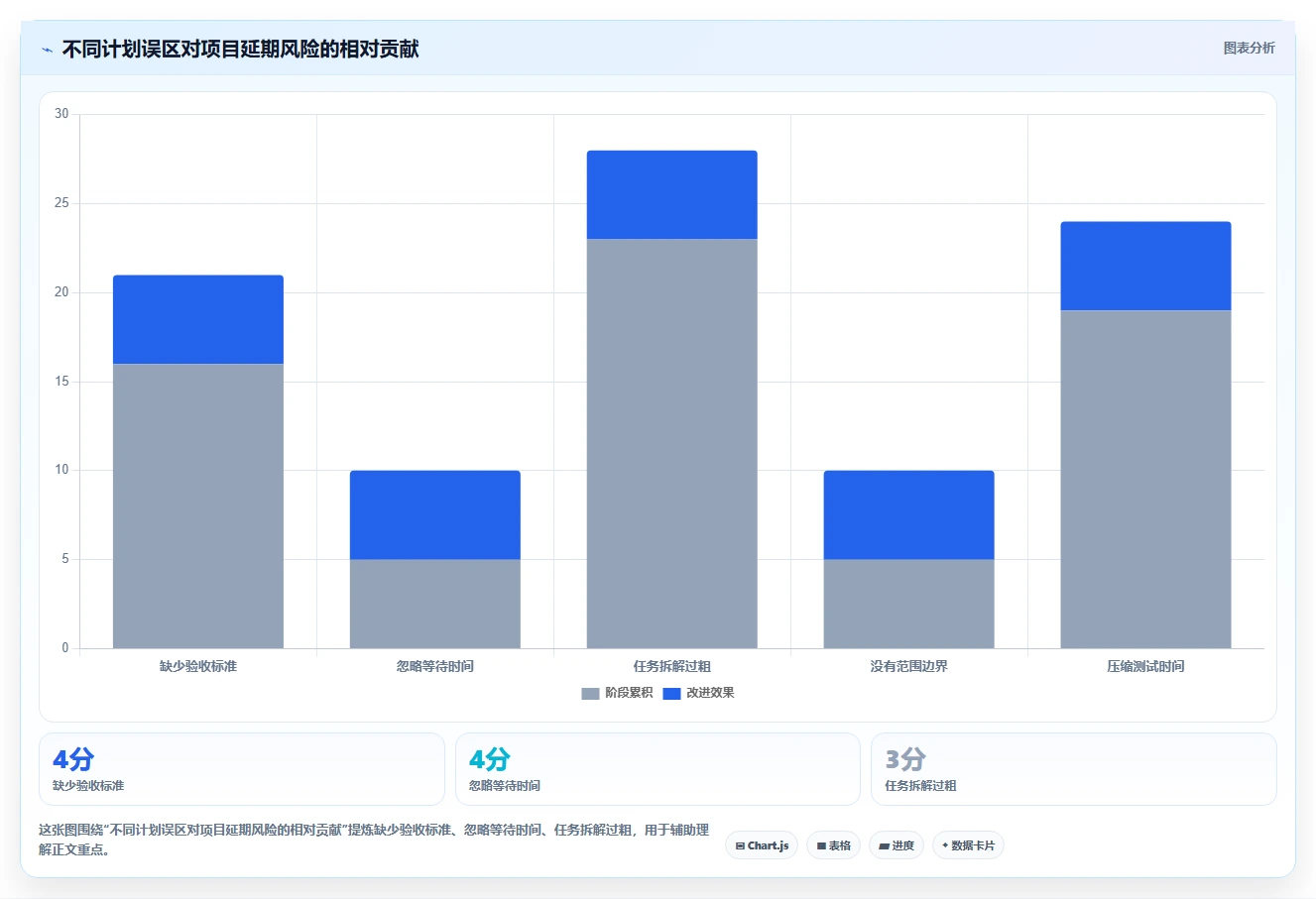The height and width of the screenshot is (899, 1316).
Task: Click the icon inside Chart.js chip
Action: click(740, 846)
